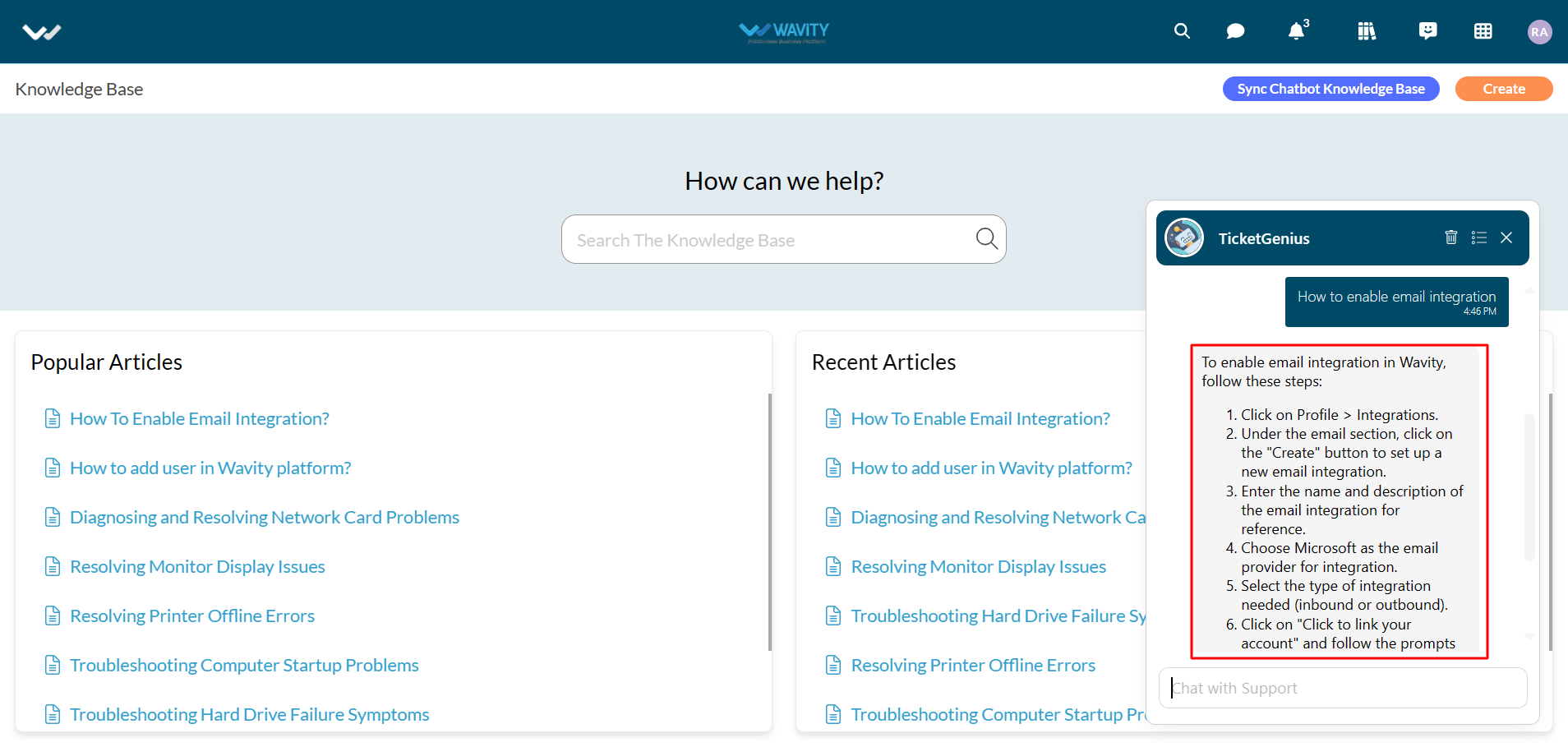Image resolution: width=1568 pixels, height=747 pixels.
Task: Click document icon beside recent How to add user
Action: point(833,468)
